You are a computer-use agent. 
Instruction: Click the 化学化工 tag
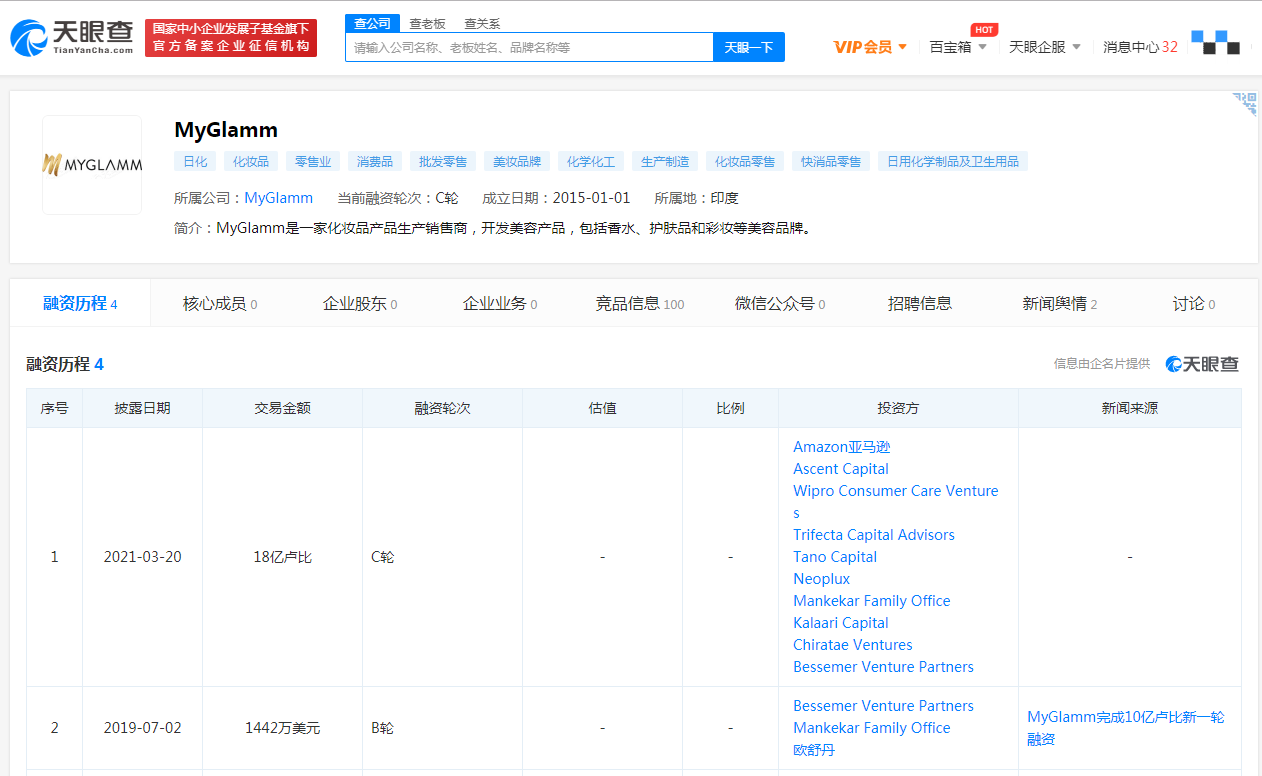pos(591,161)
